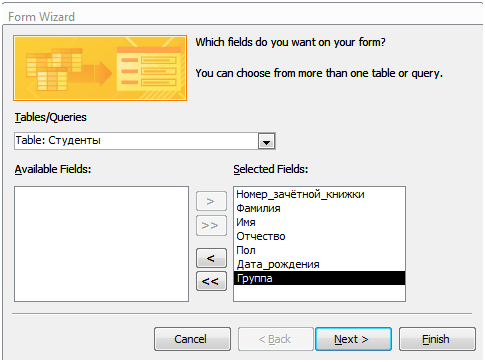The height and width of the screenshot is (362, 485).
Task: Select the Имя field
Action: [319, 222]
